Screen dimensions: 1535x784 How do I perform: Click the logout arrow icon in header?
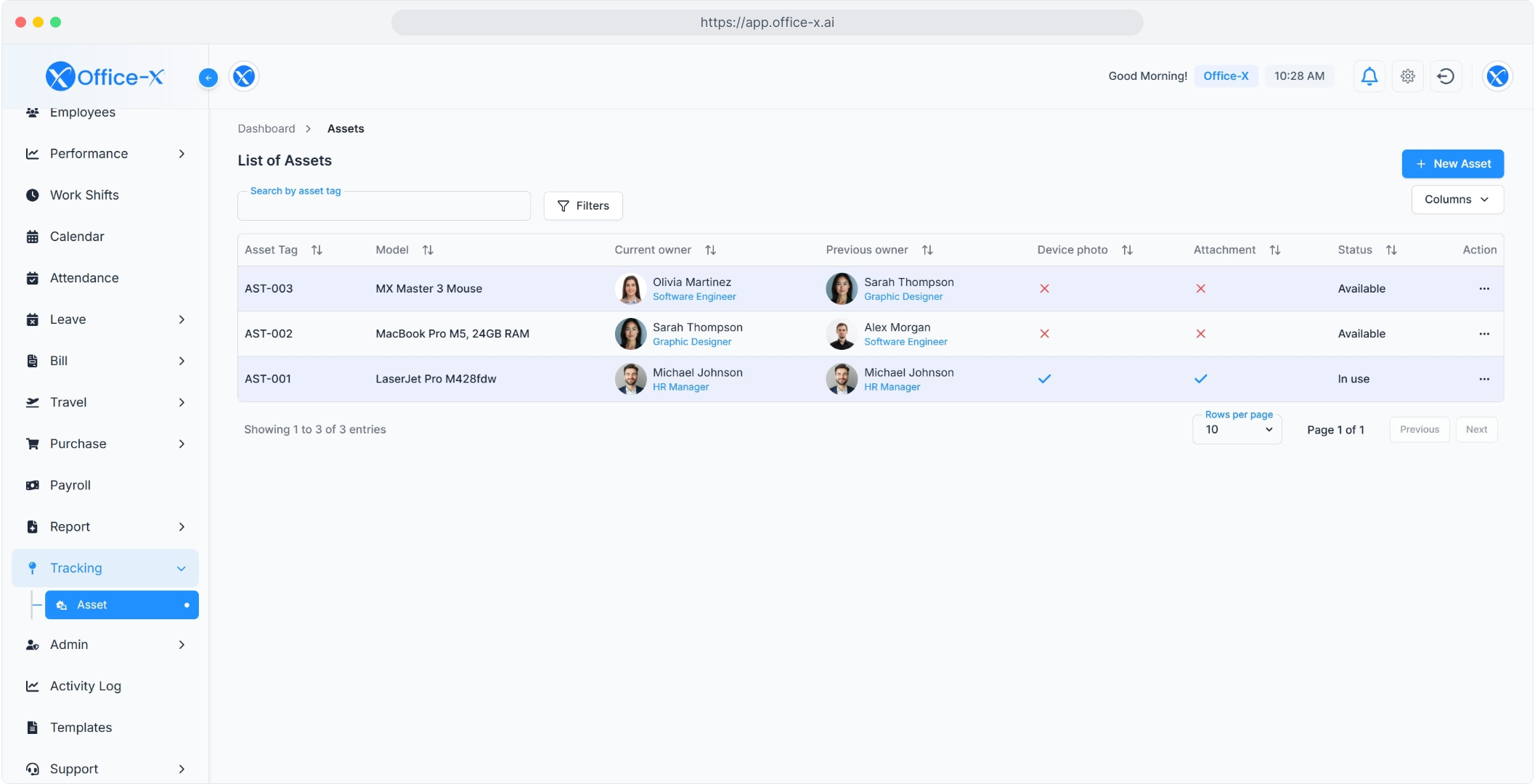(x=1446, y=76)
